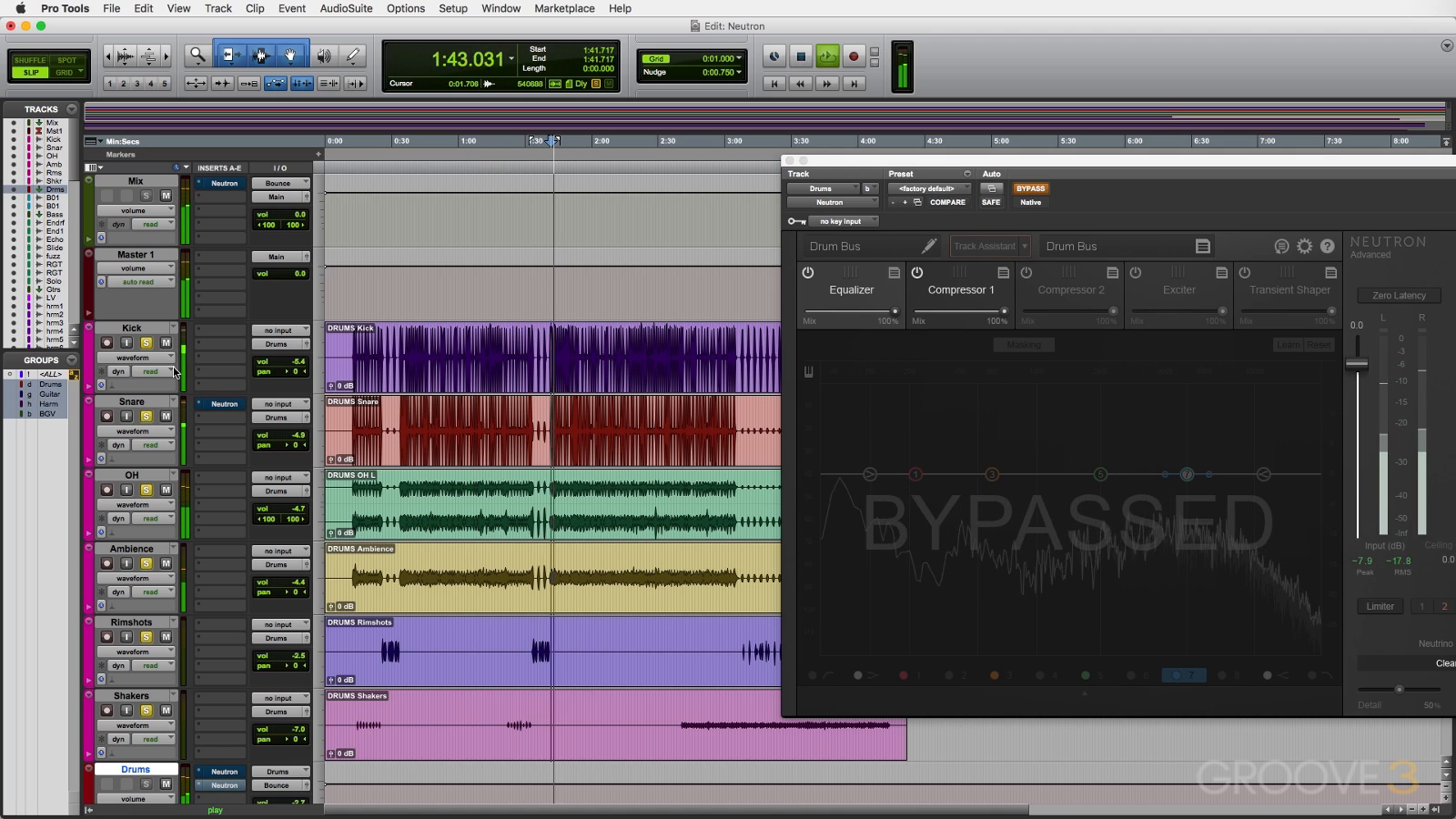Open the Neutron preset browser list icon
The image size is (1456, 819).
(1202, 247)
